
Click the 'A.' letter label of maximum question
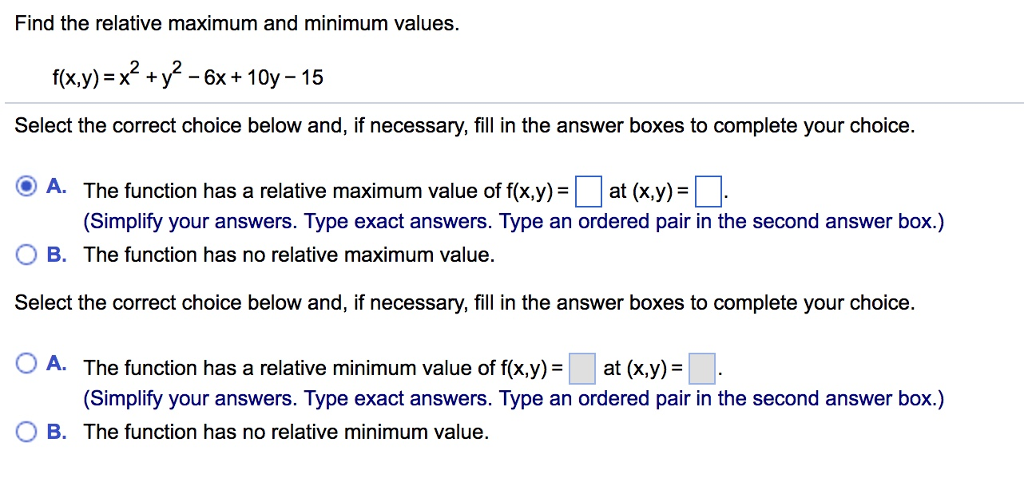(56, 187)
